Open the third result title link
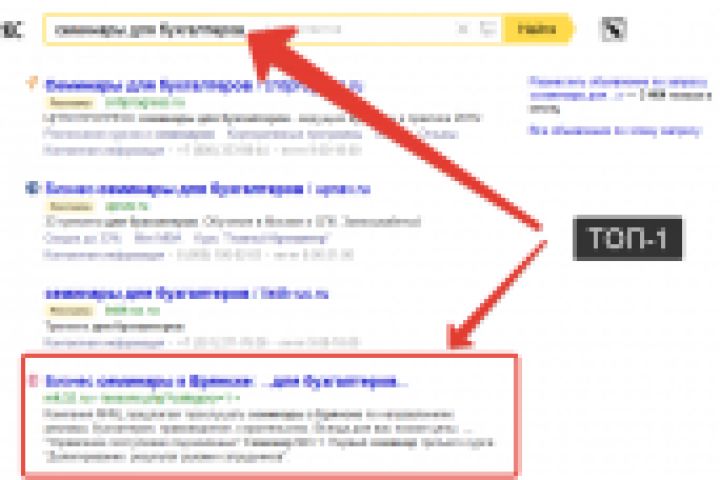 [186, 294]
